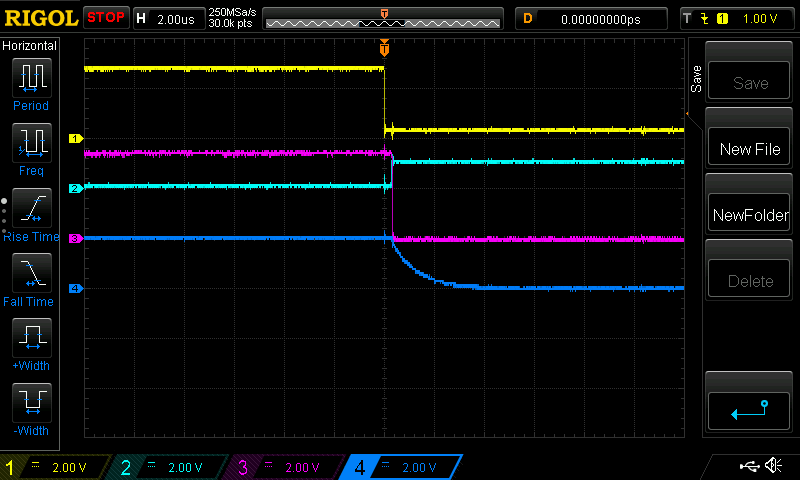Click the cyan channel 2 ground marker
Image resolution: width=800 pixels, height=480 pixels.
76,189
